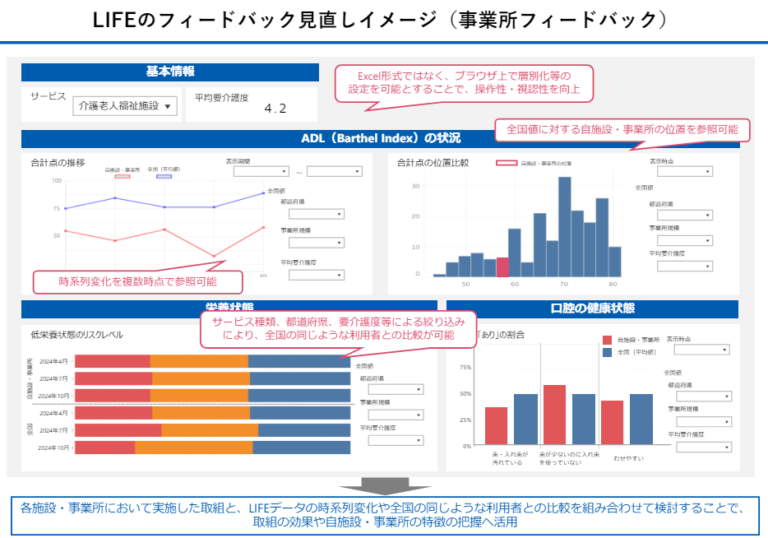Open the サービス dropdown showing 介護老人福祉施設

pos(125,106)
